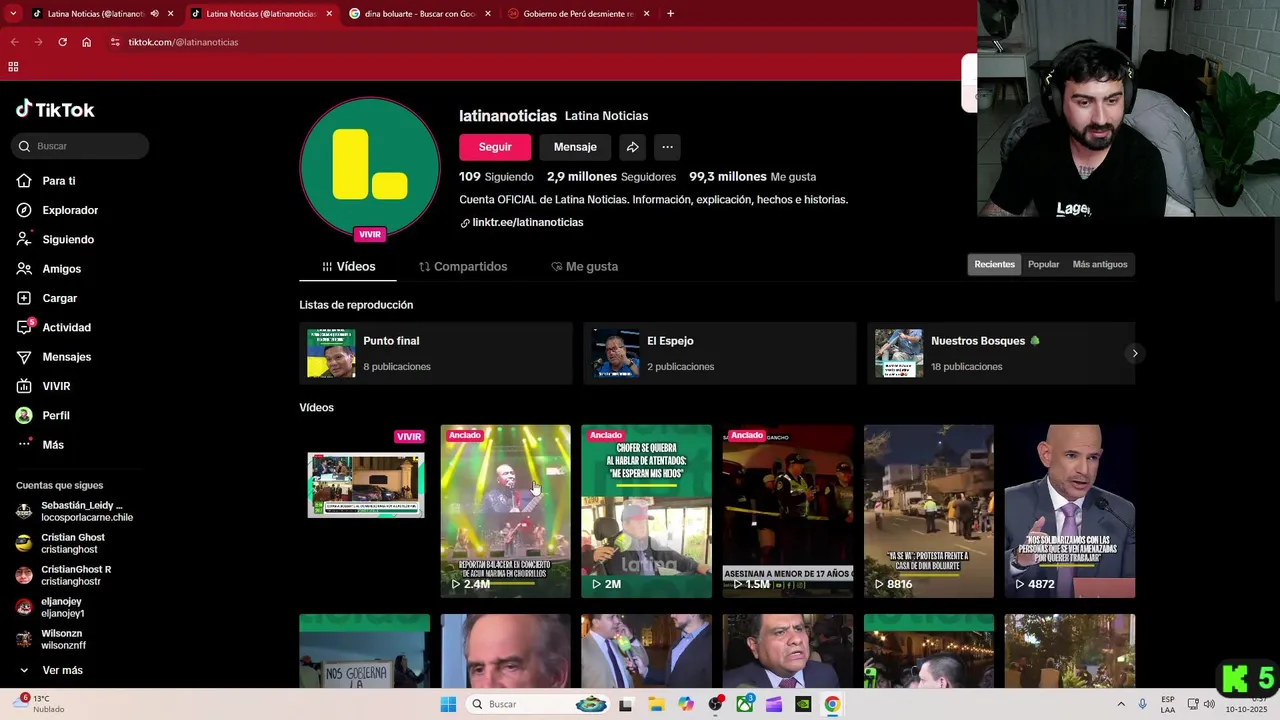
Task: Open Amigos in the sidebar
Action: coord(49,269)
